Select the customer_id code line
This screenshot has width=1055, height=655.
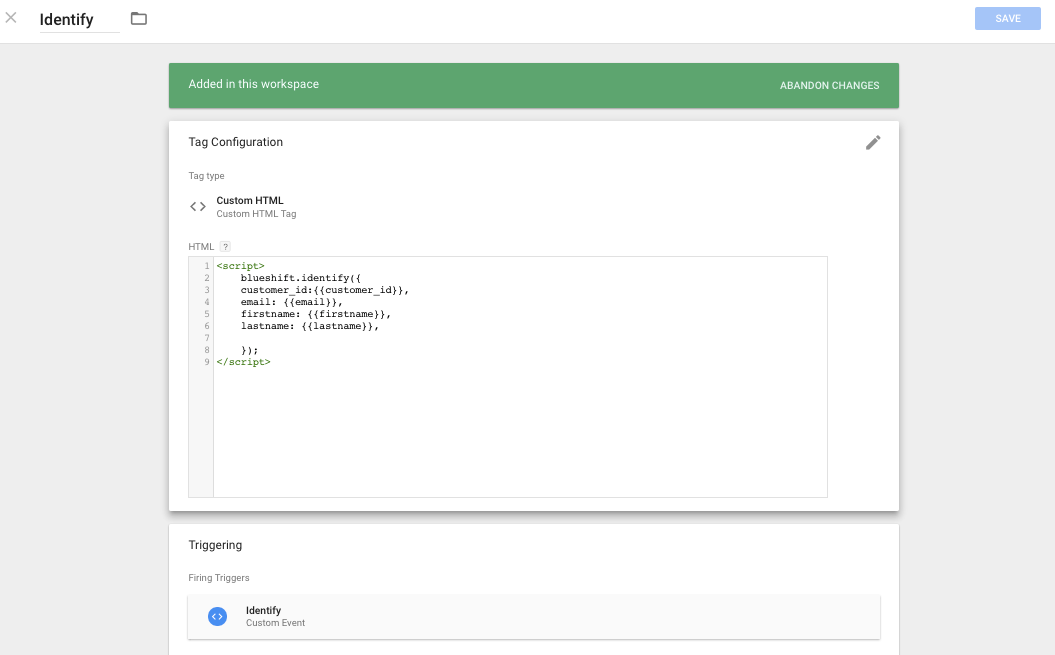(x=325, y=290)
